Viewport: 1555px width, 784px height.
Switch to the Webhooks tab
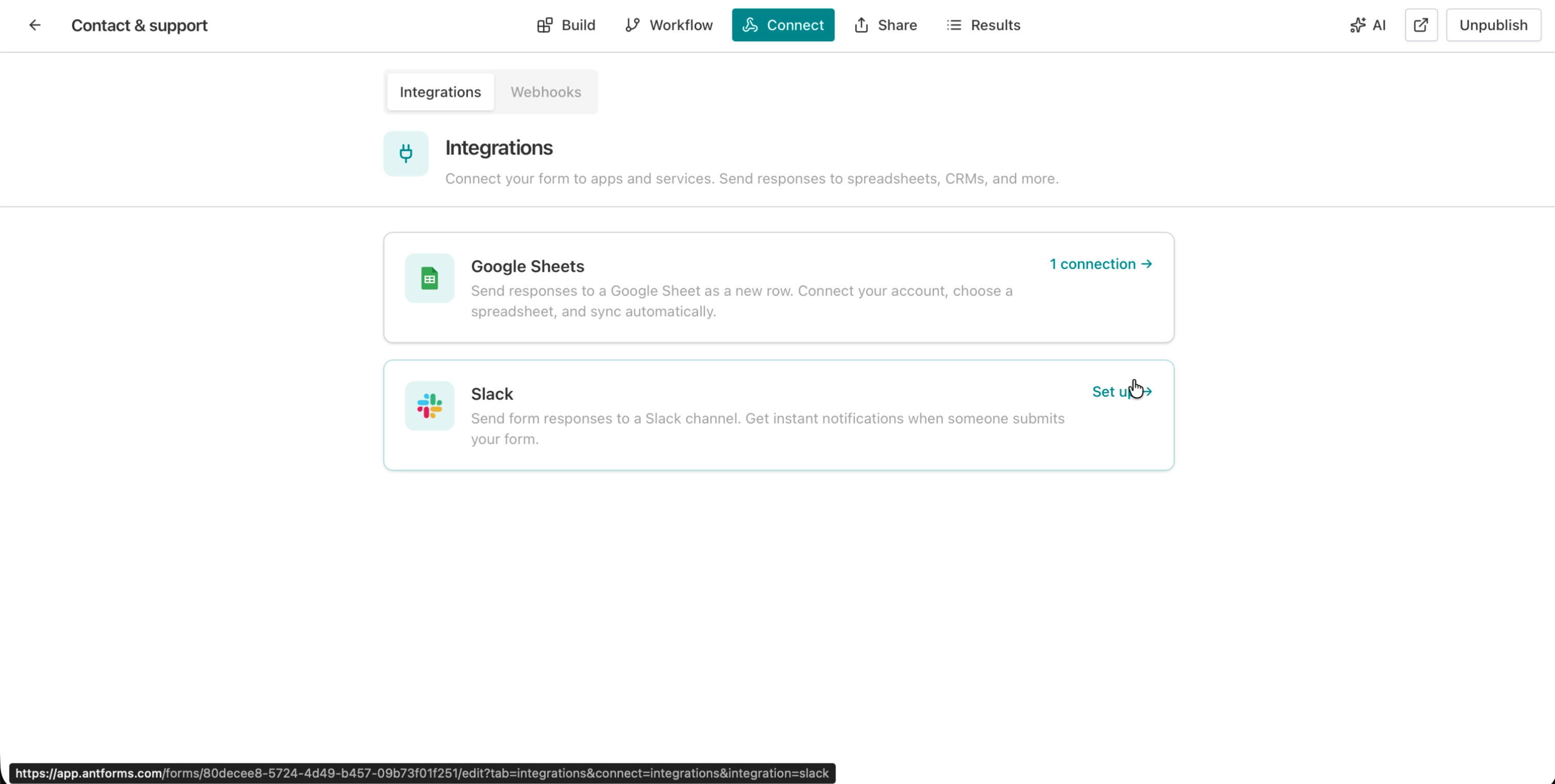pyautogui.click(x=546, y=92)
